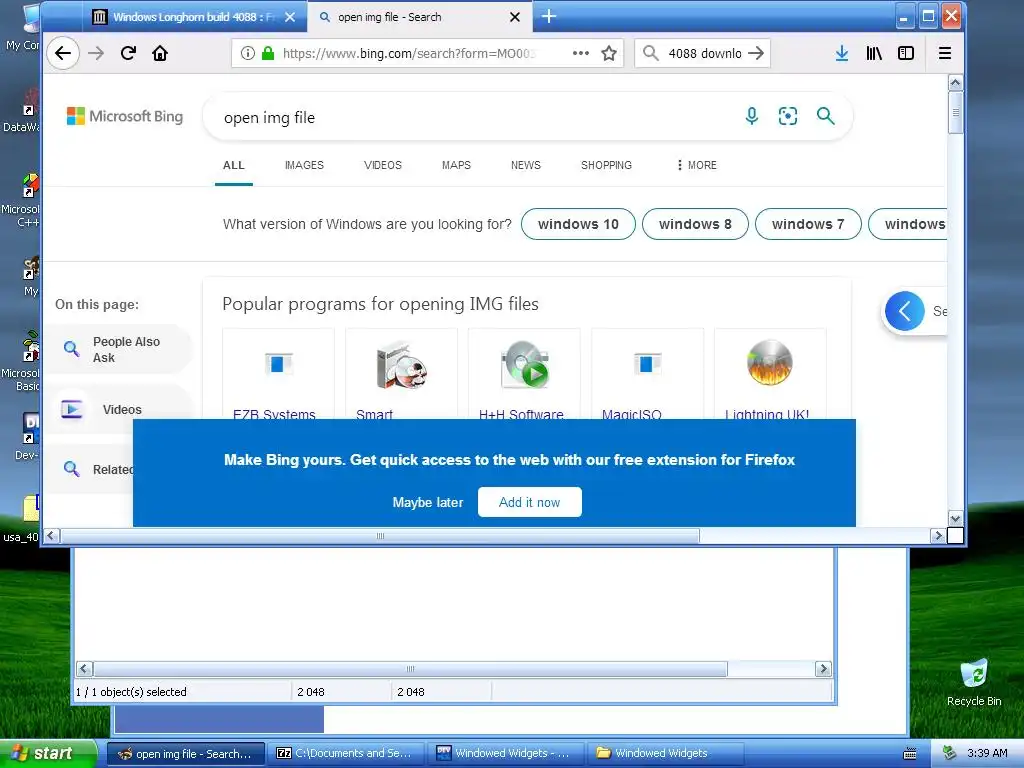The width and height of the screenshot is (1024, 768).
Task: Submit Firefox search box with arrow button
Action: point(756,53)
